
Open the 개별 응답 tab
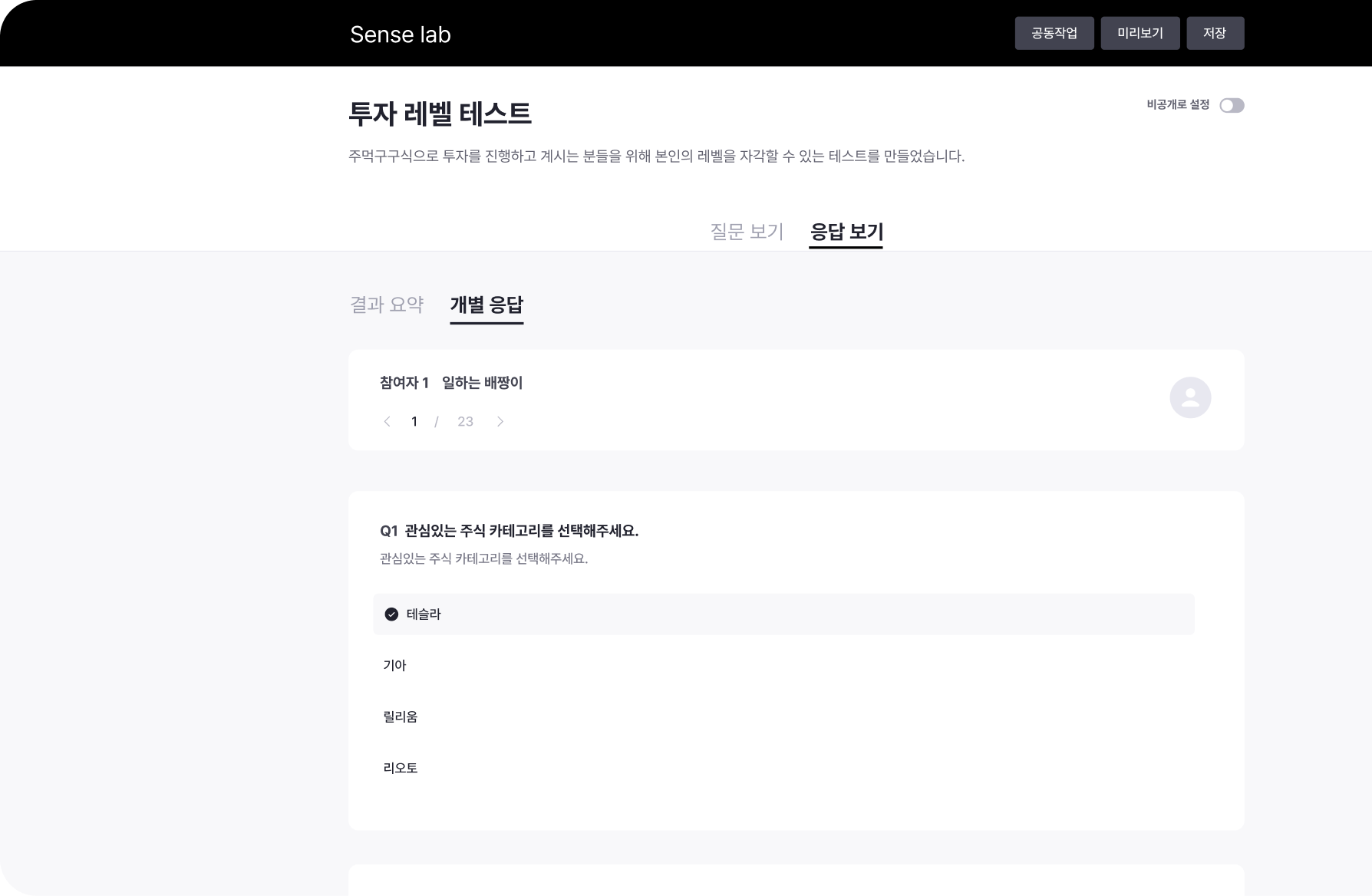[x=486, y=305]
